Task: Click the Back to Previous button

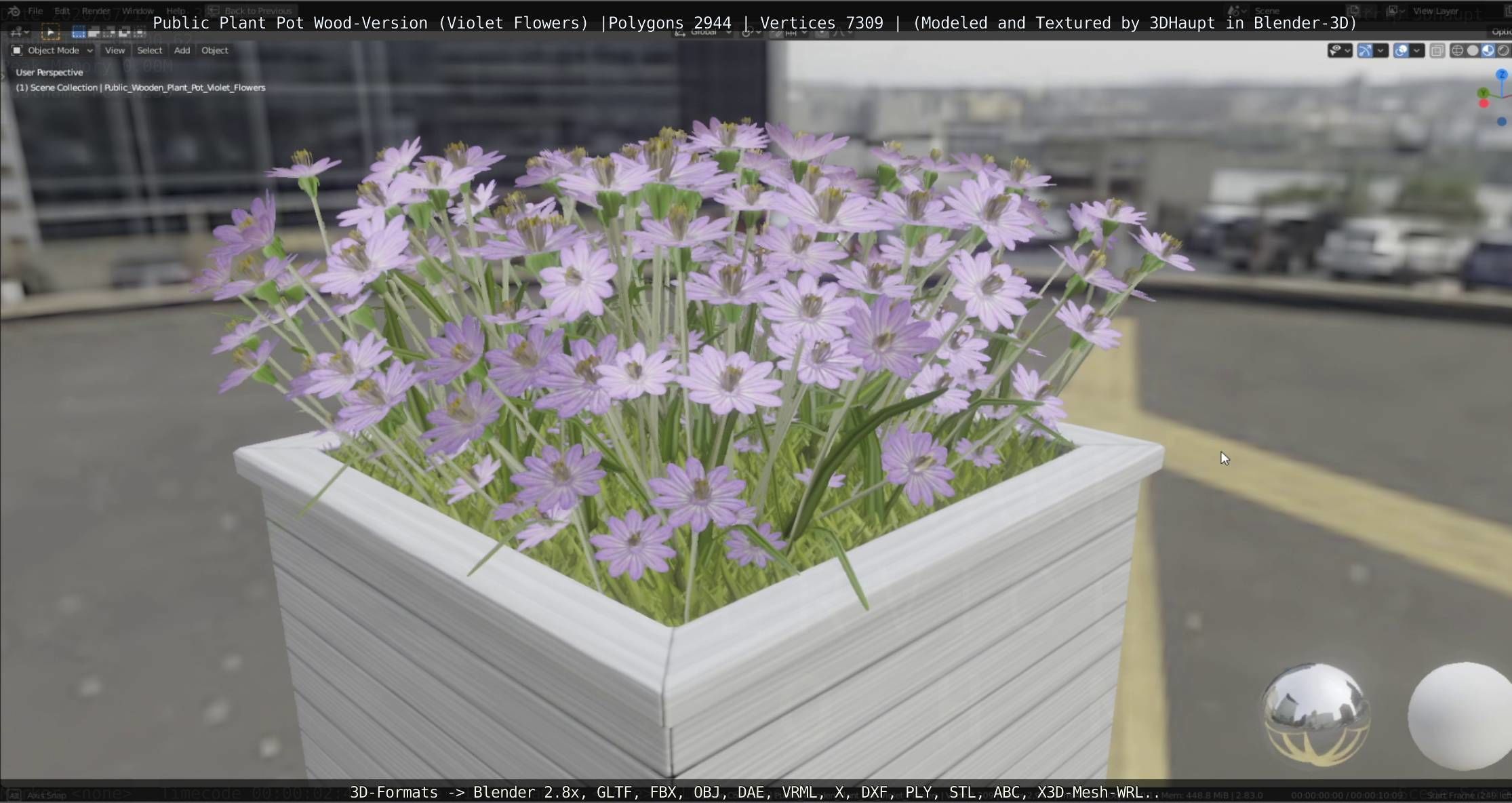Action: click(250, 11)
